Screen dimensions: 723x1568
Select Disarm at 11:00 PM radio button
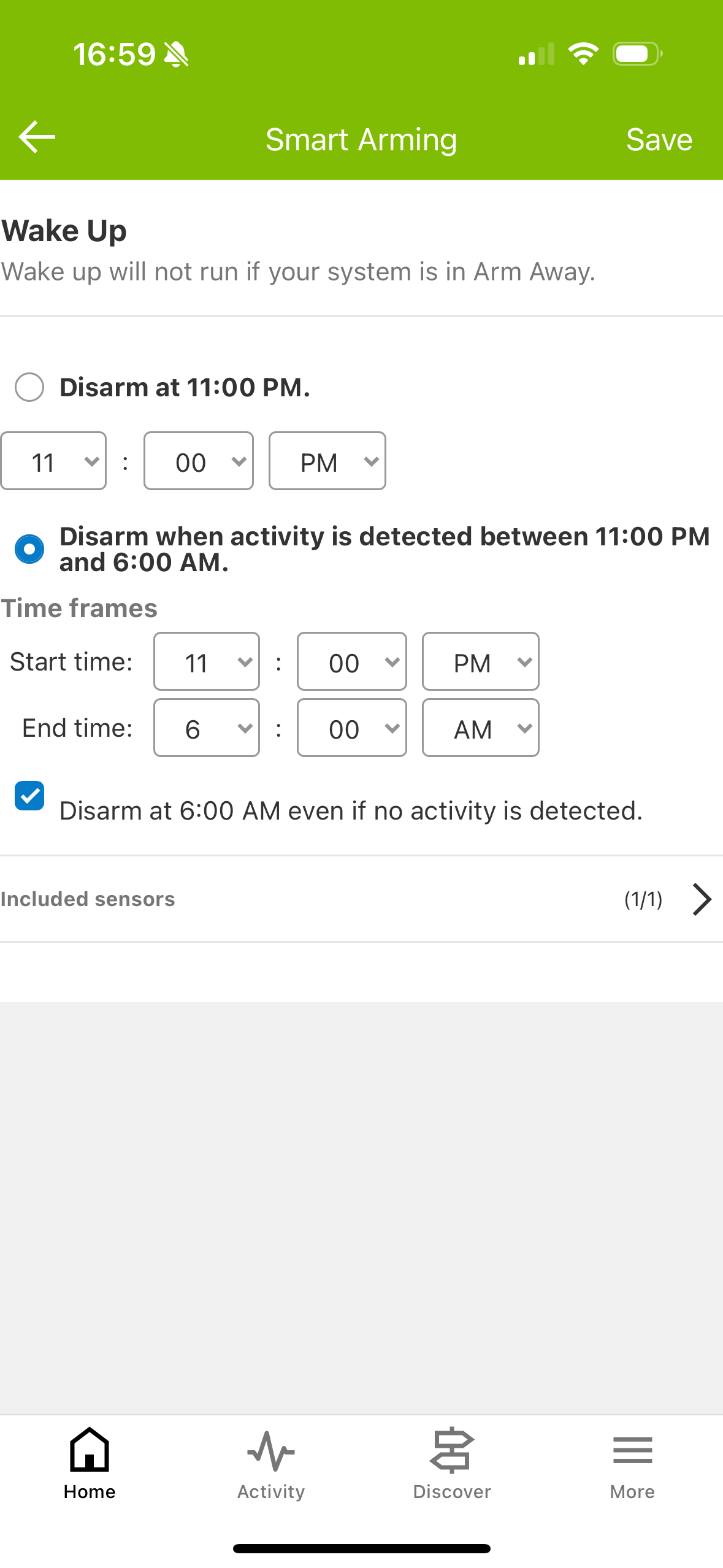point(29,387)
